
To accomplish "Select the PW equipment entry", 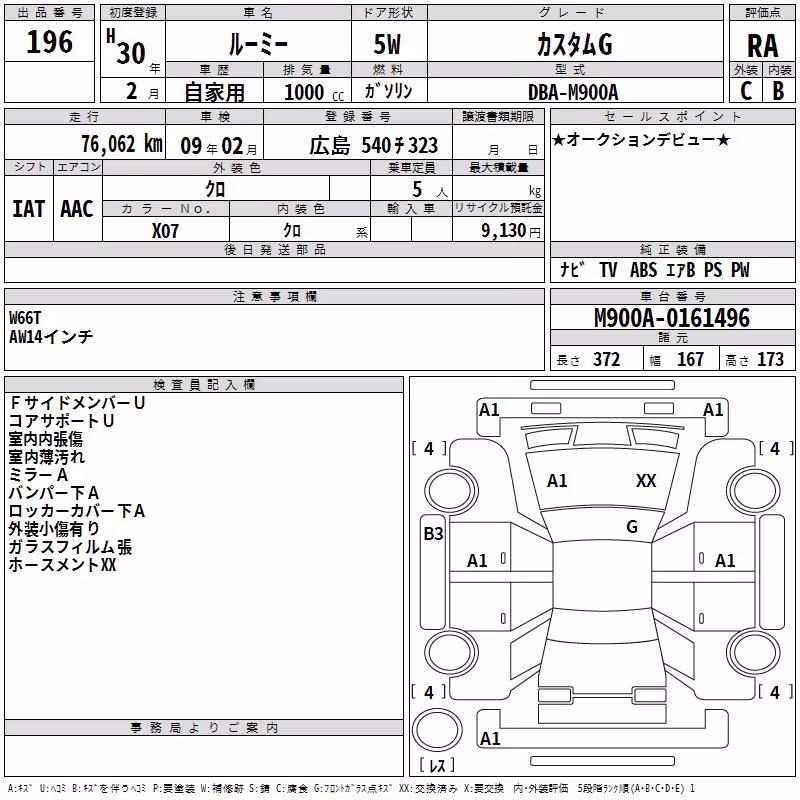I will [x=740, y=270].
